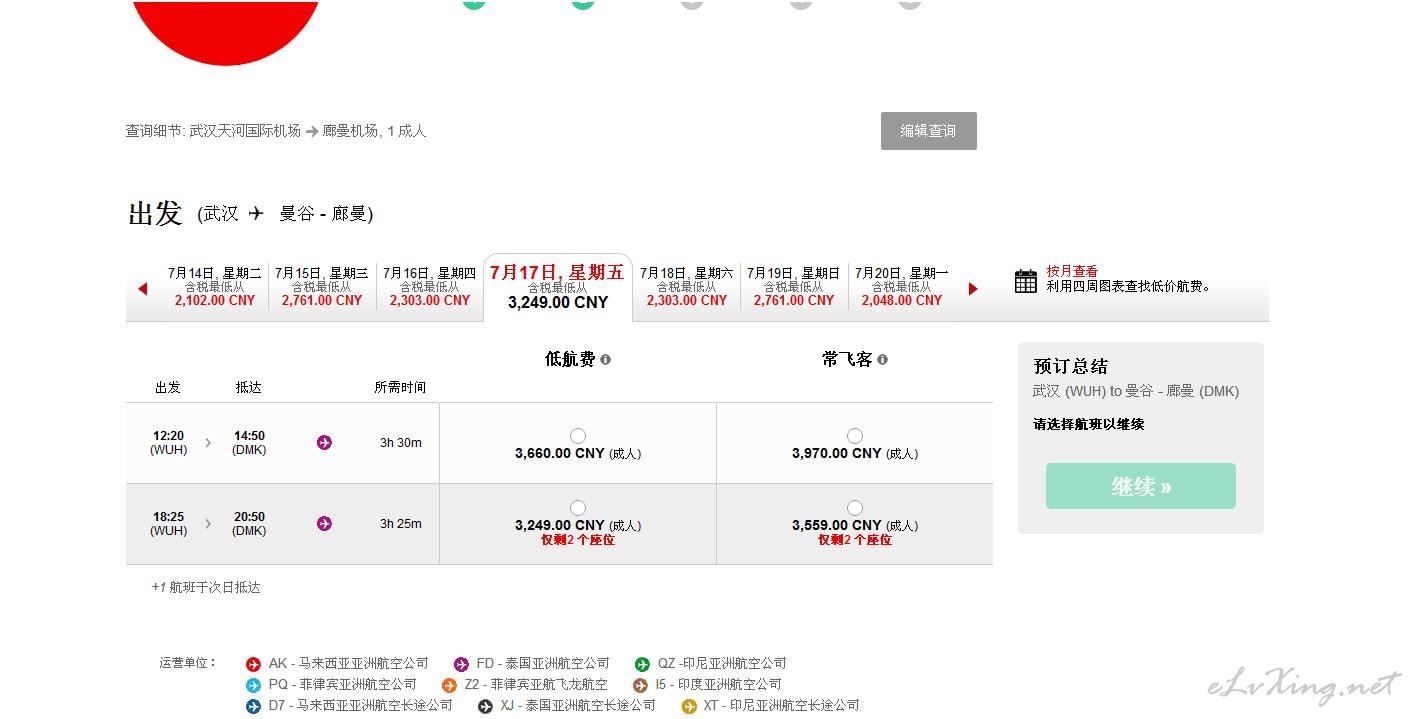This screenshot has width=1412, height=719.
Task: Click the 编辑查询 edit search button
Action: tap(929, 131)
